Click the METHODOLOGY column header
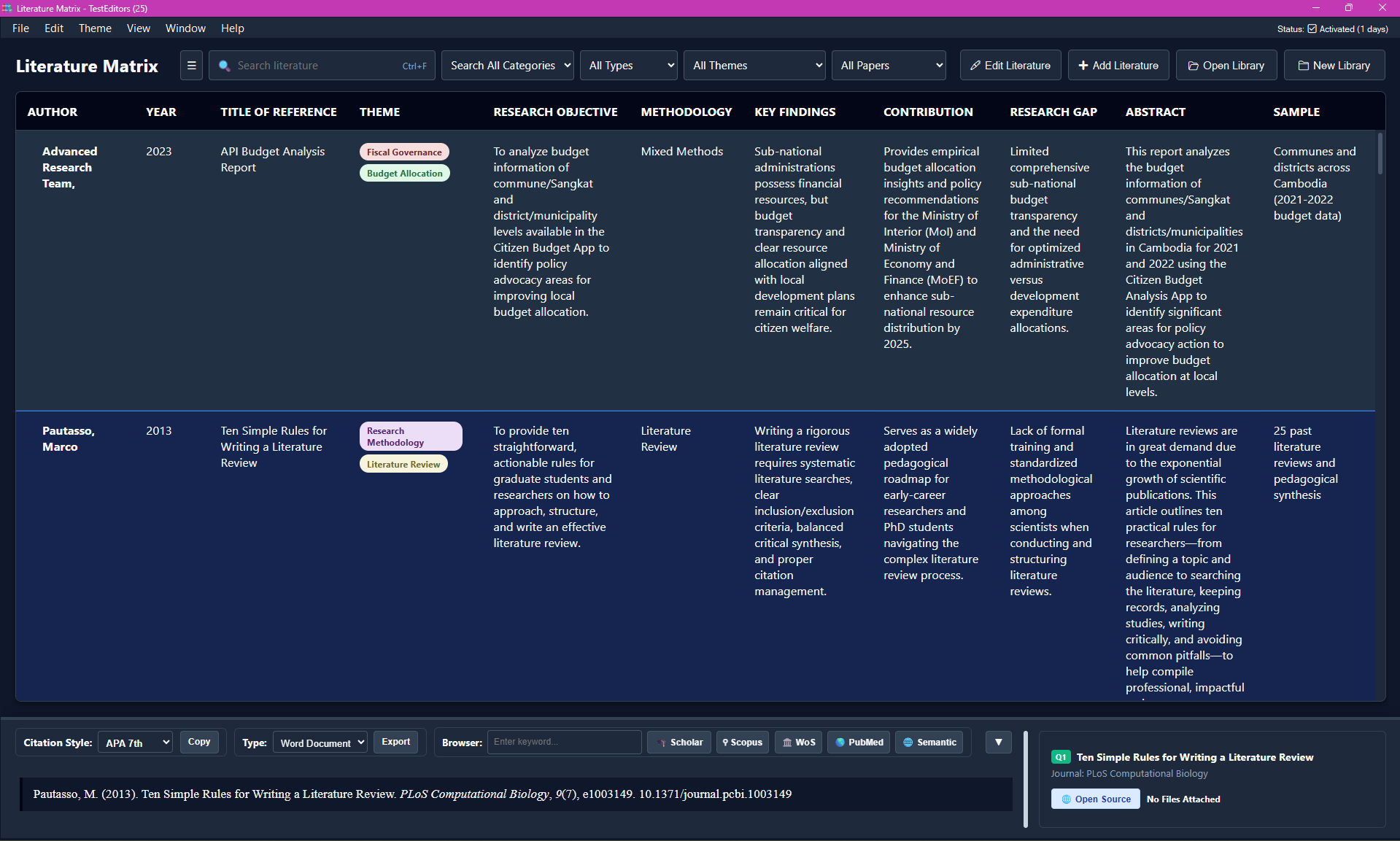Image resolution: width=1400 pixels, height=841 pixels. coord(687,112)
